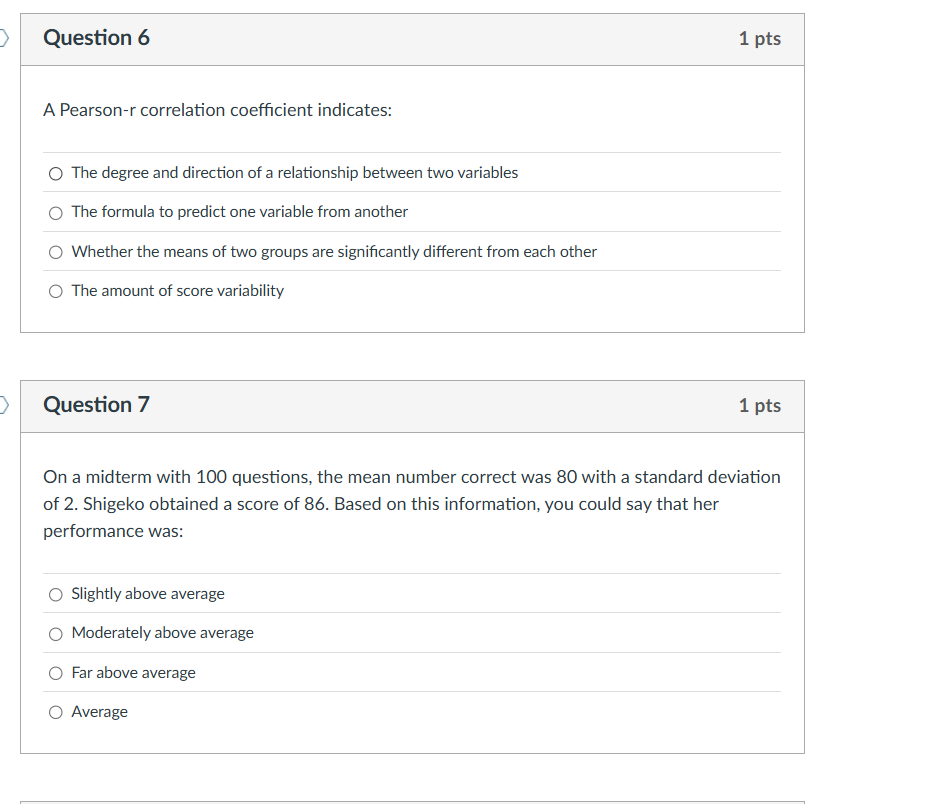The width and height of the screenshot is (935, 804).
Task: Click the "1 pts" label on Question 7
Action: (x=759, y=405)
